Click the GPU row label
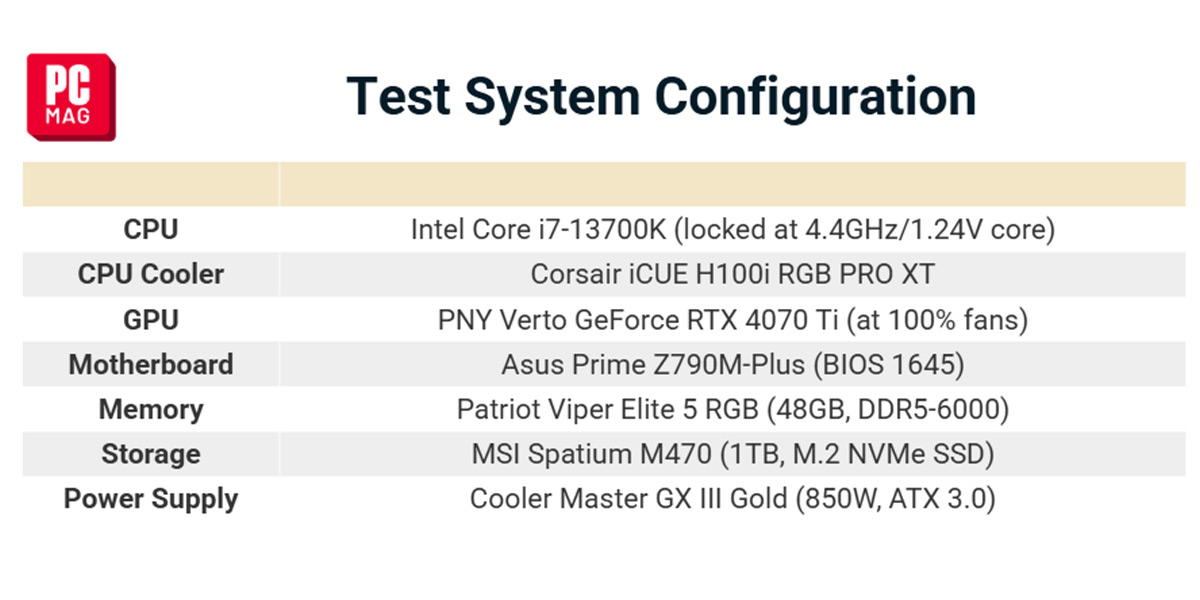This screenshot has width=1200, height=600. pyautogui.click(x=151, y=320)
